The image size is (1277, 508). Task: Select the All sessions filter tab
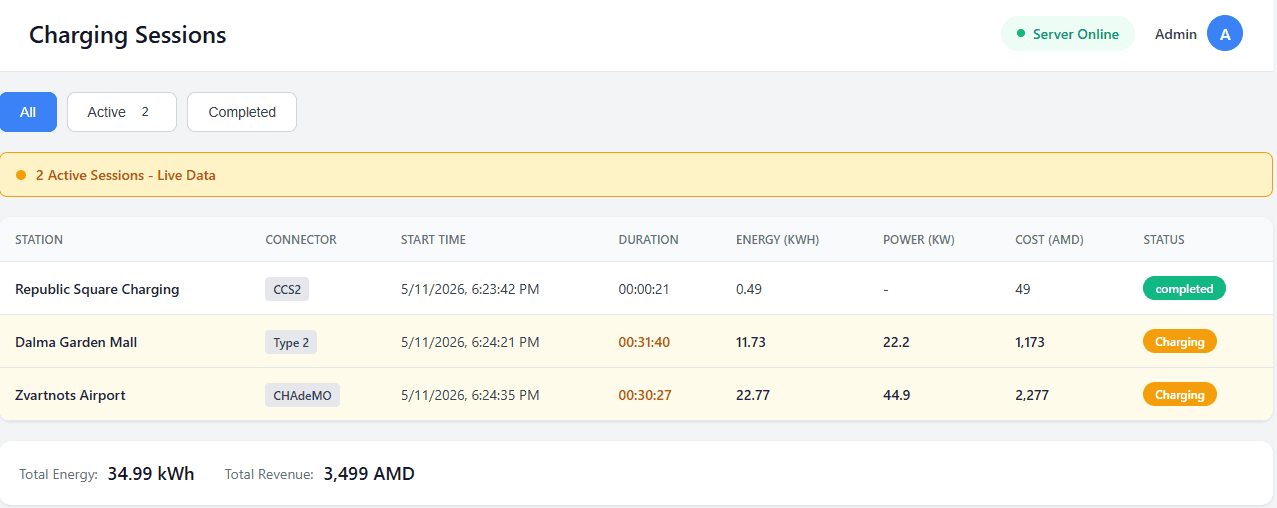[28, 112]
